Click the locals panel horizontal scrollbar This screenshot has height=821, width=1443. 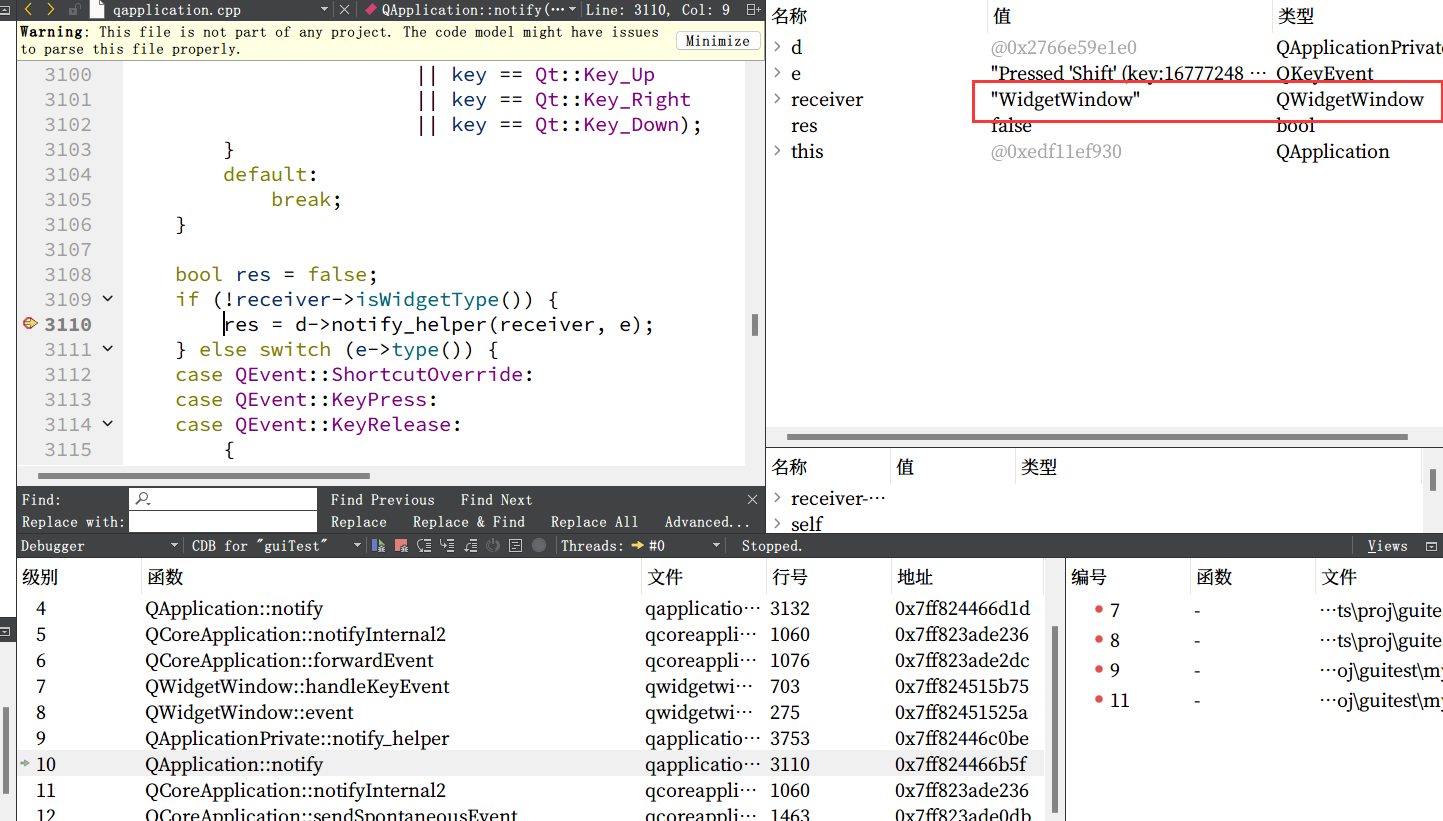coord(1097,437)
